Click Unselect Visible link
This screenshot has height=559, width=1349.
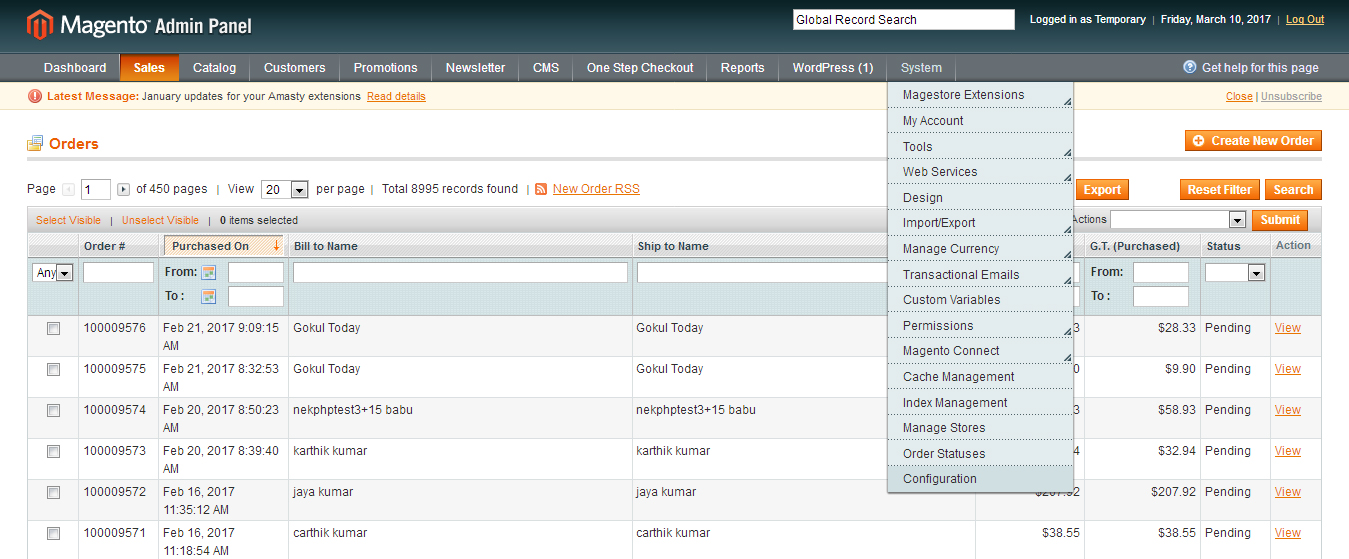tap(160, 220)
